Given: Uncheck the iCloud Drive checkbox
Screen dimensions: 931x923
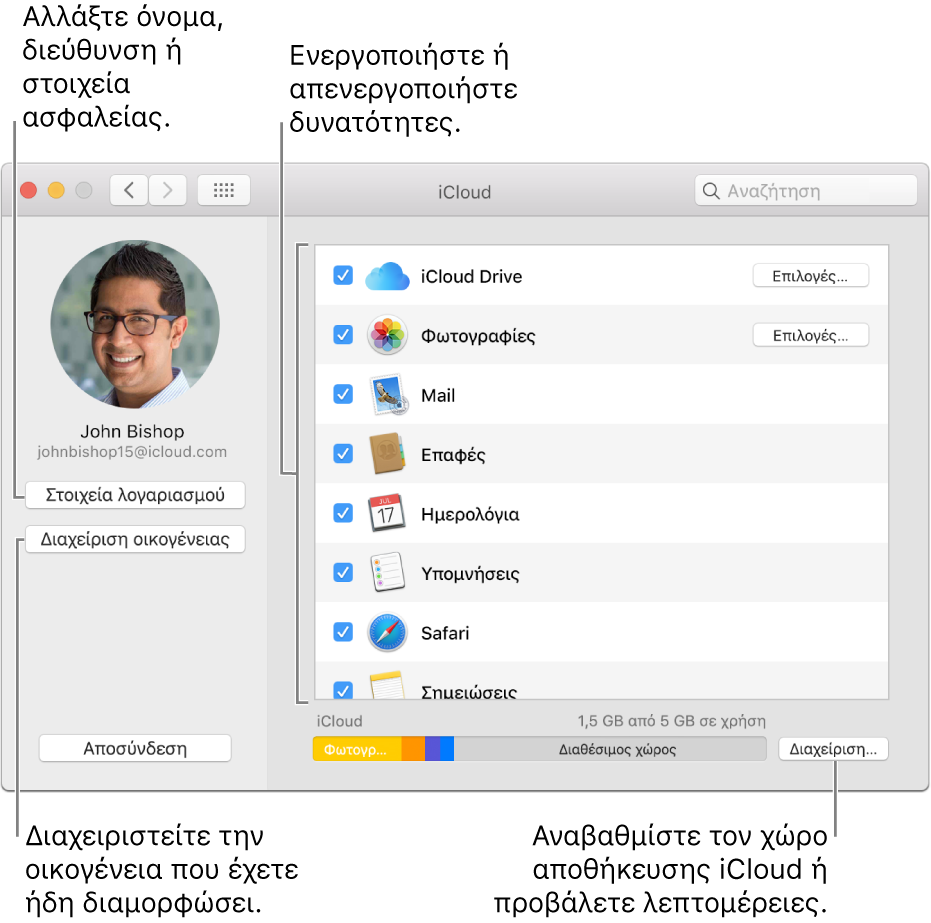Looking at the screenshot, I should click(343, 275).
